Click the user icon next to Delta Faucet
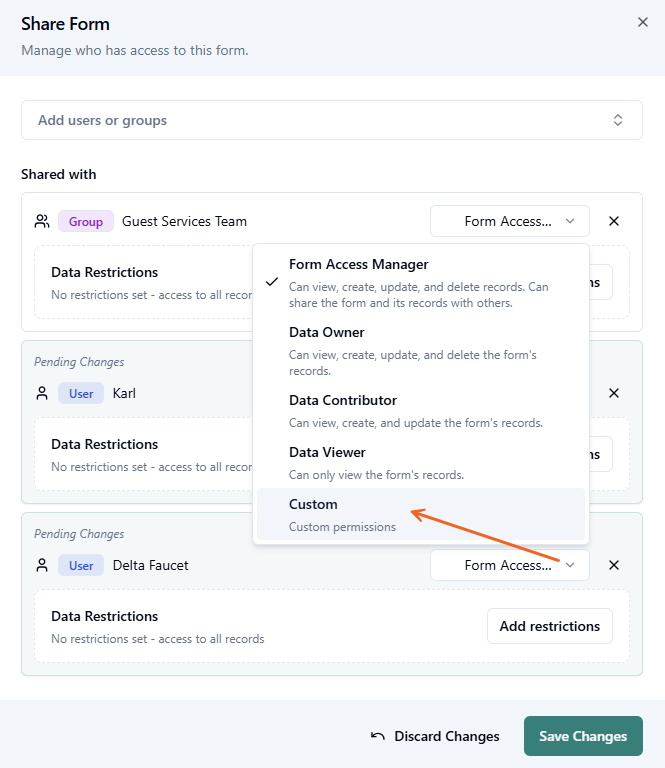The height and width of the screenshot is (768, 665). [x=42, y=565]
